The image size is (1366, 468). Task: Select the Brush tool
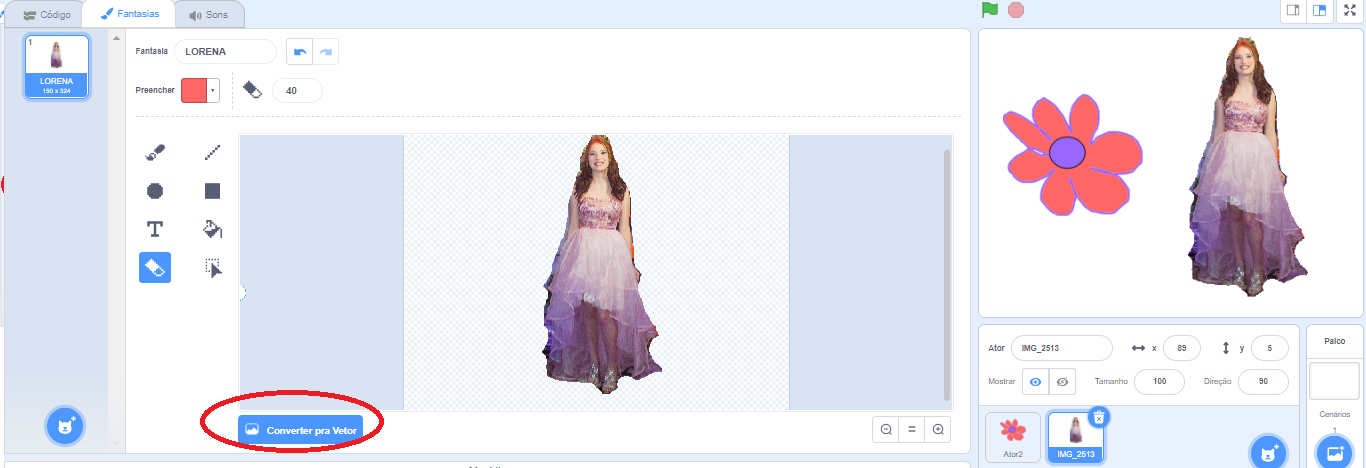(x=155, y=153)
